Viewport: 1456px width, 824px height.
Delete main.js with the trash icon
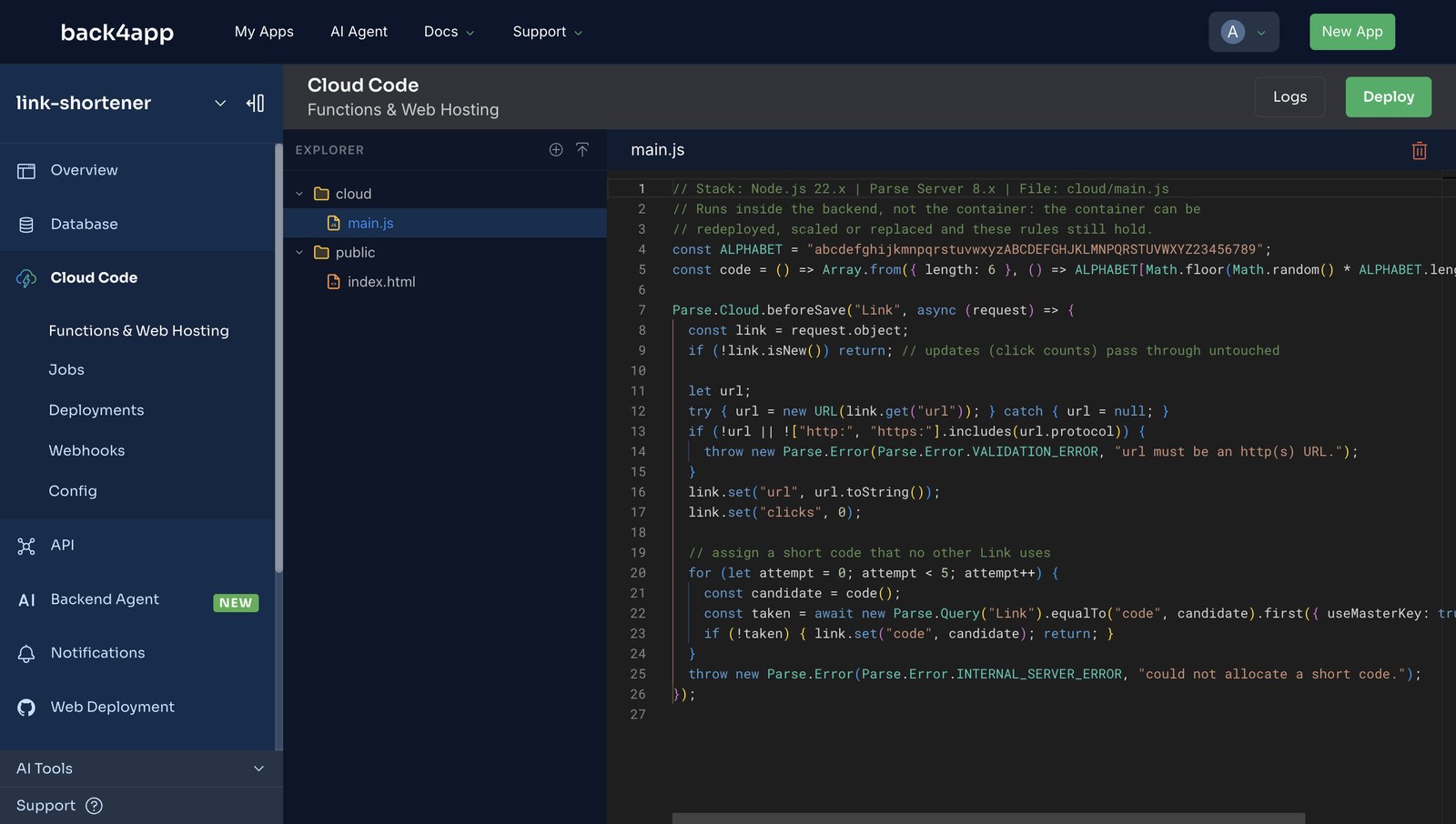tap(1419, 150)
